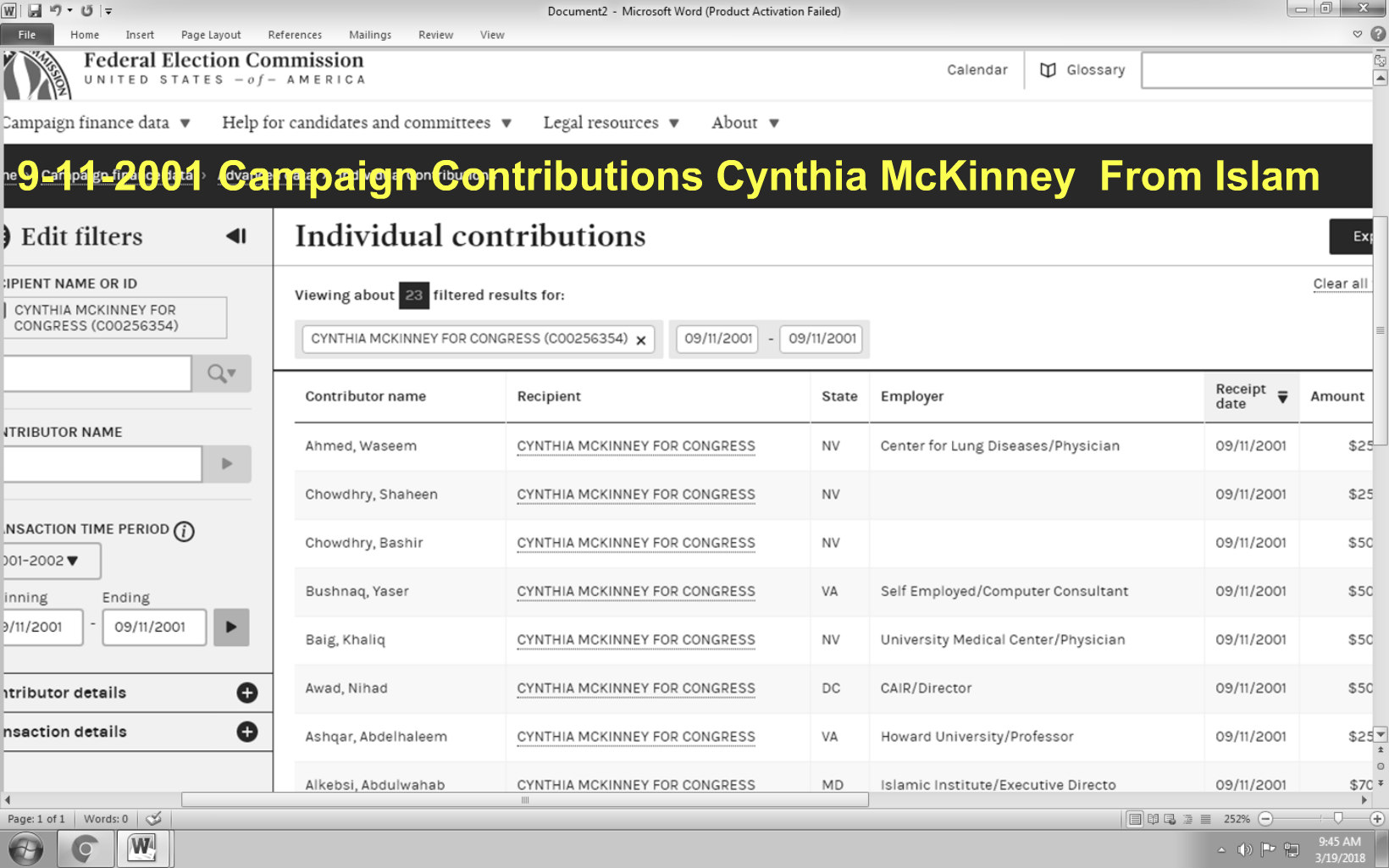The image size is (1389, 868).
Task: Click the Export button
Action: [1352, 236]
